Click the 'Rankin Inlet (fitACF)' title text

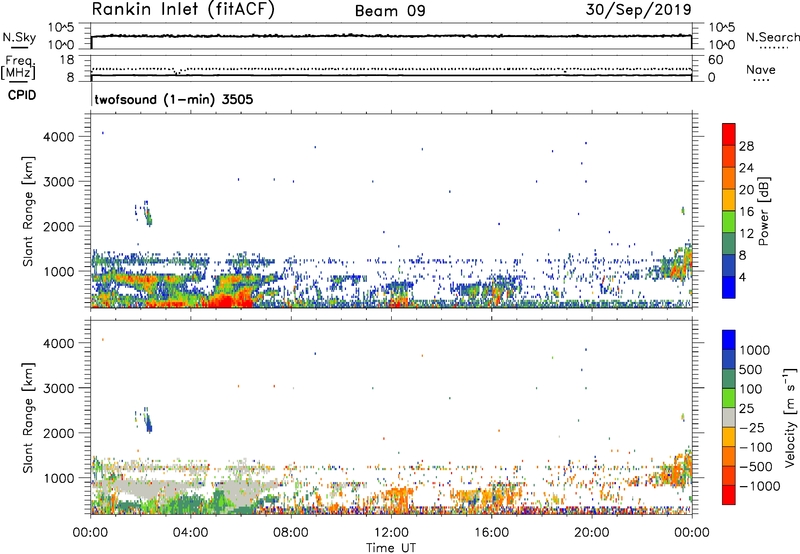[183, 10]
